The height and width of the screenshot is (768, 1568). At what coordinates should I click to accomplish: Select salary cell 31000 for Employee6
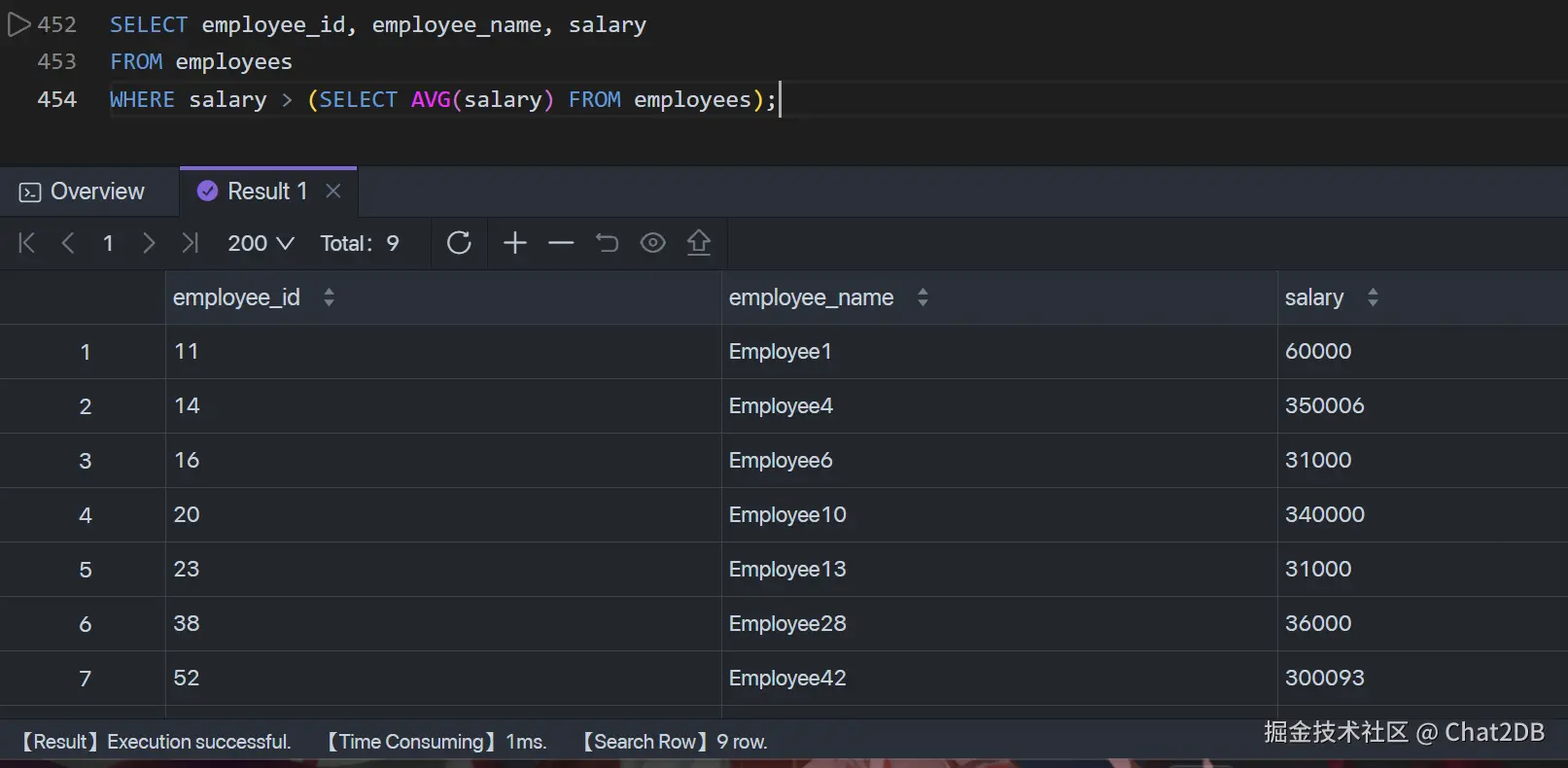(1423, 460)
